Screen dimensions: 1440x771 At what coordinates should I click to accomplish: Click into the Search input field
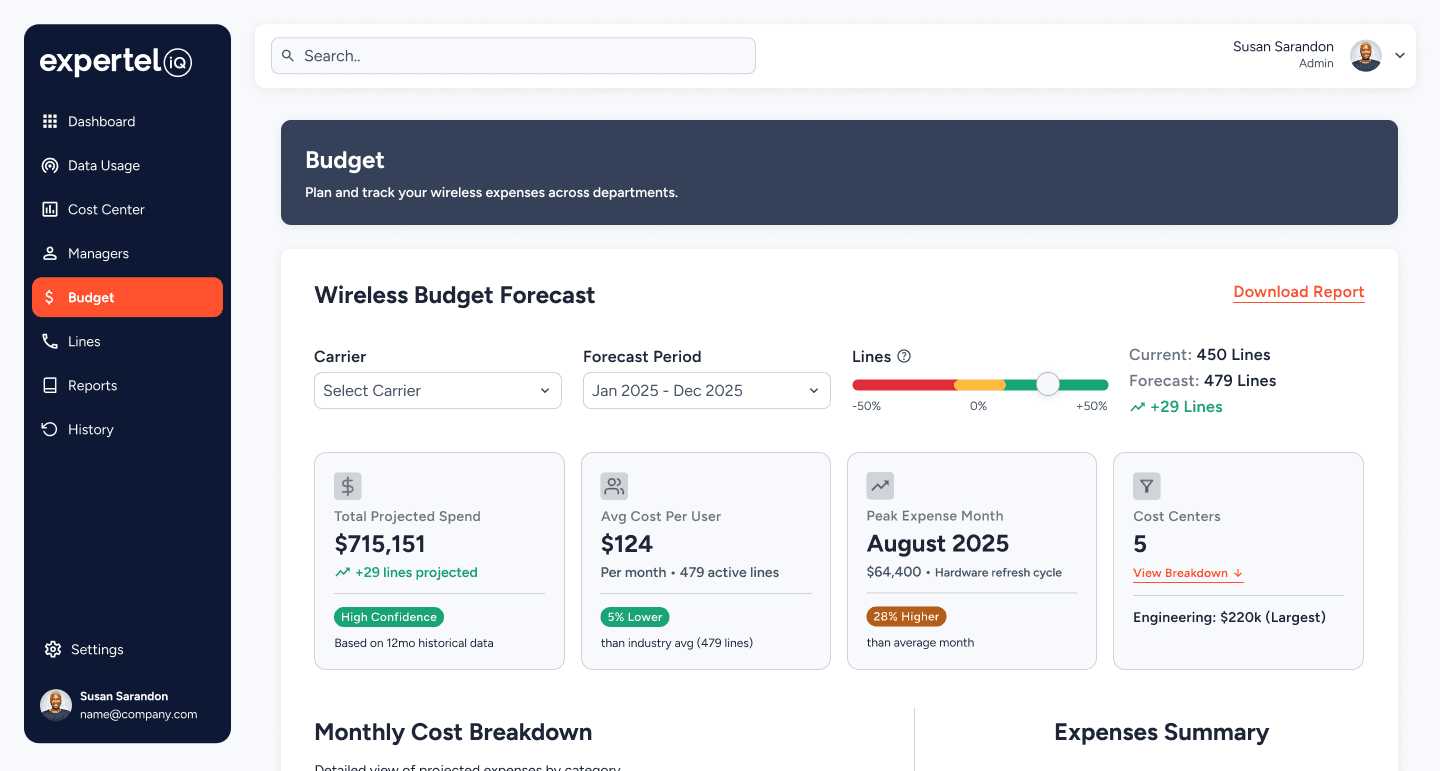click(520, 56)
